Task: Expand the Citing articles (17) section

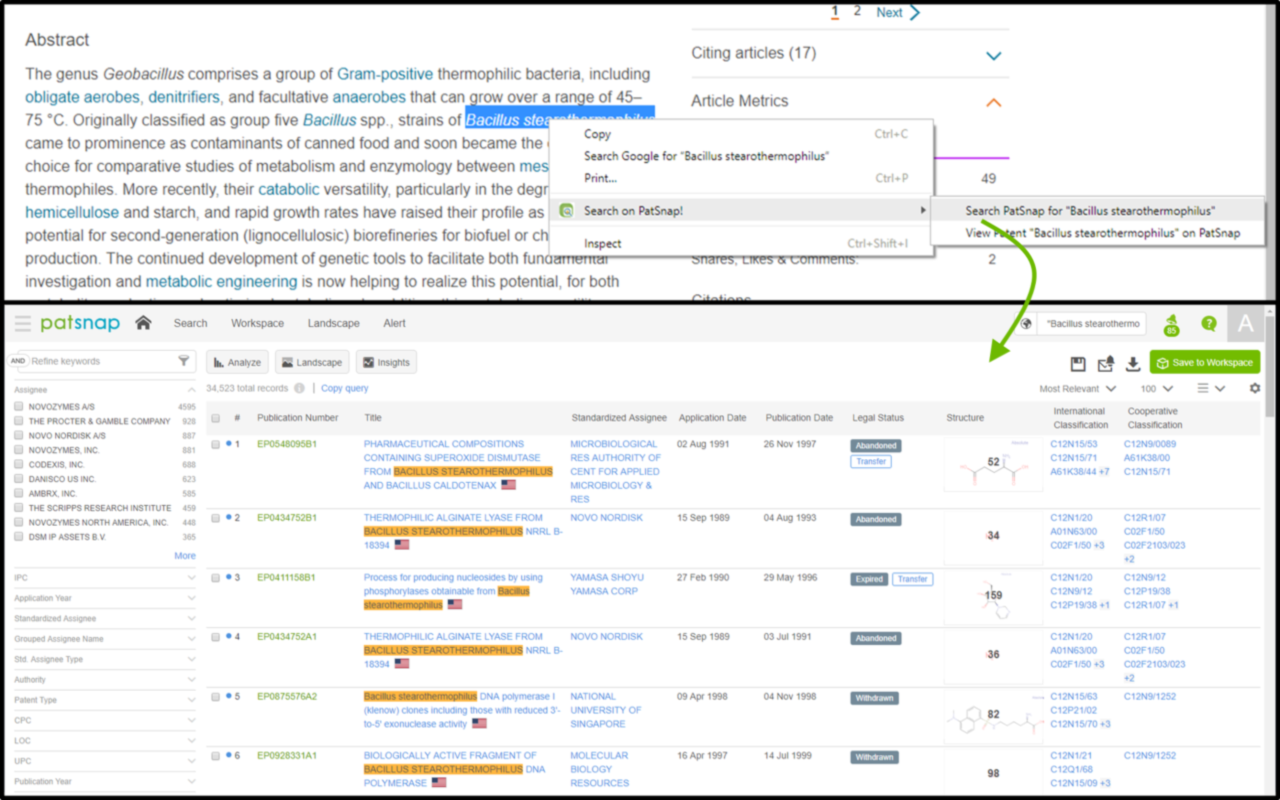Action: 993,56
